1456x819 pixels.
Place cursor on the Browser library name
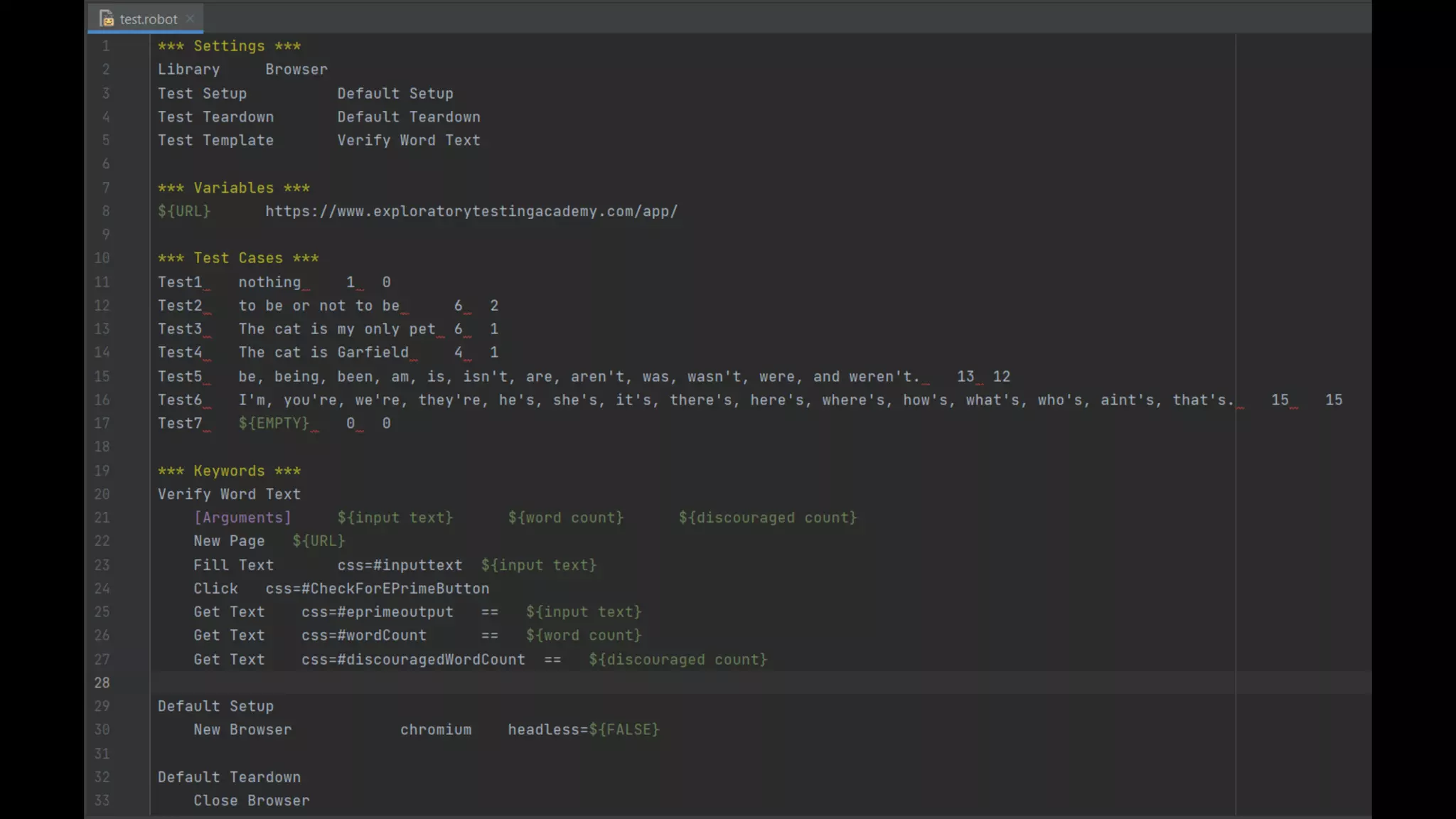click(296, 70)
